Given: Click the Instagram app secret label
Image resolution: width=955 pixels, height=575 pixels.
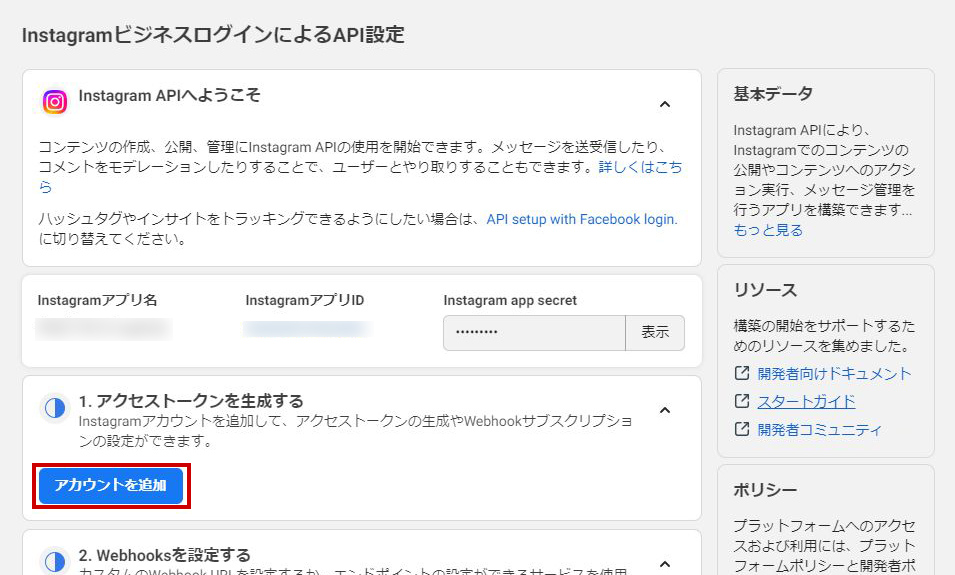Looking at the screenshot, I should (x=510, y=300).
